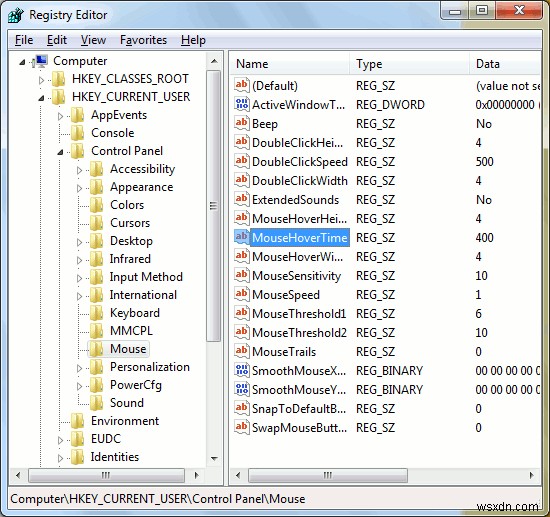Click the SwapMouseButt... value icon
550x517 pixels.
coord(242,427)
